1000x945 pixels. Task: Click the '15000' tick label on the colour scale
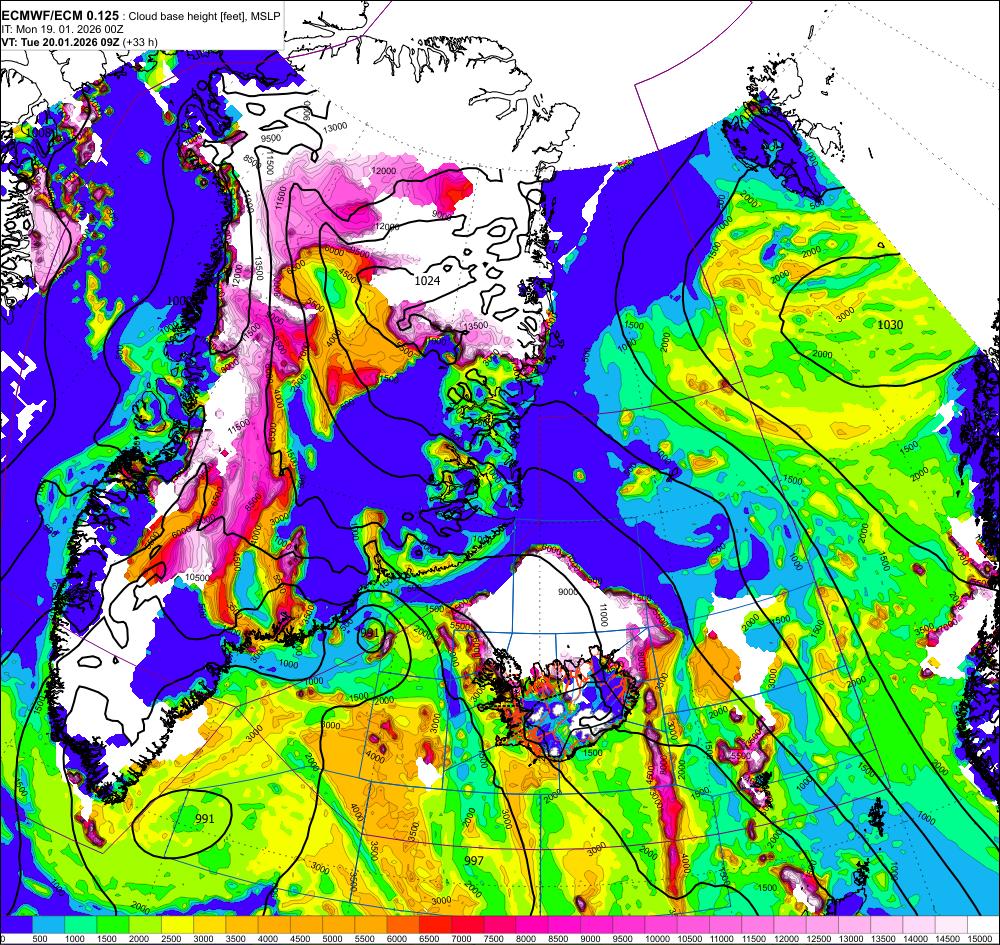tap(980, 939)
